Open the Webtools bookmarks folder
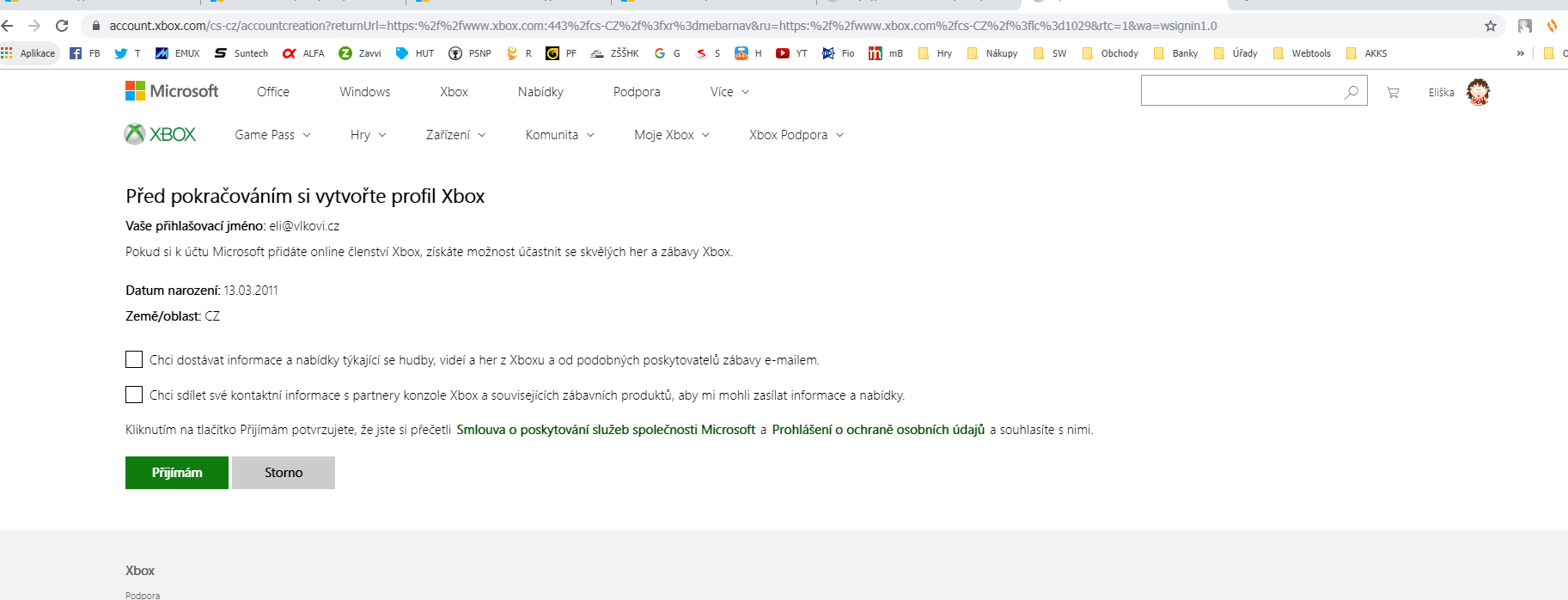Screen dimensions: 1568x600 (x=1302, y=53)
